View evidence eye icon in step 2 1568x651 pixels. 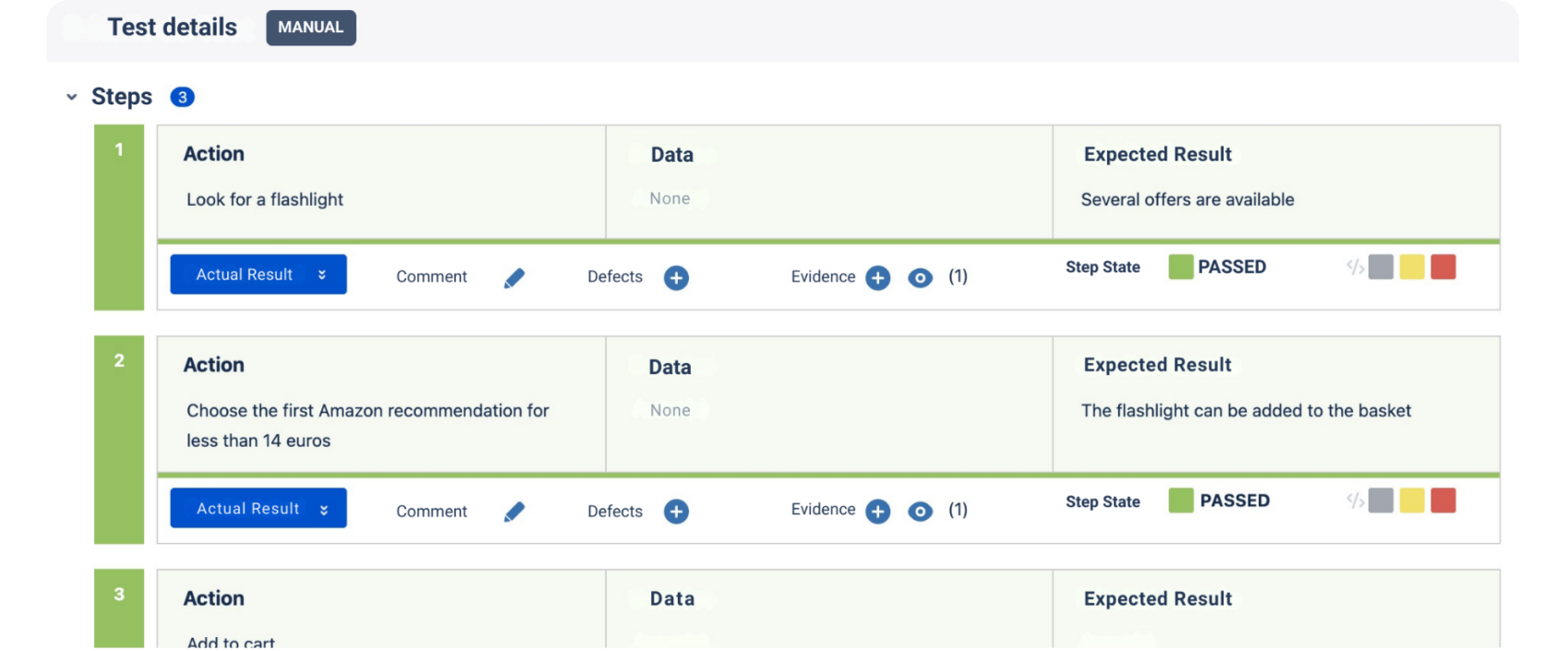point(920,512)
